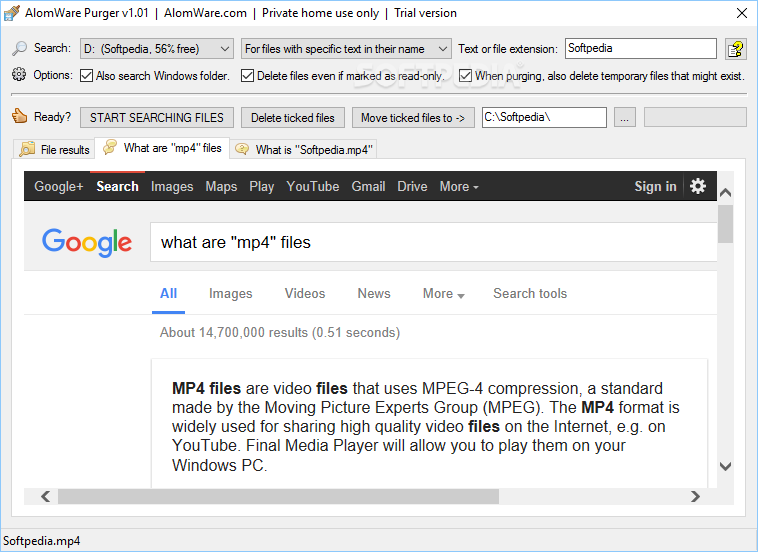Click the Google logo

[x=87, y=242]
